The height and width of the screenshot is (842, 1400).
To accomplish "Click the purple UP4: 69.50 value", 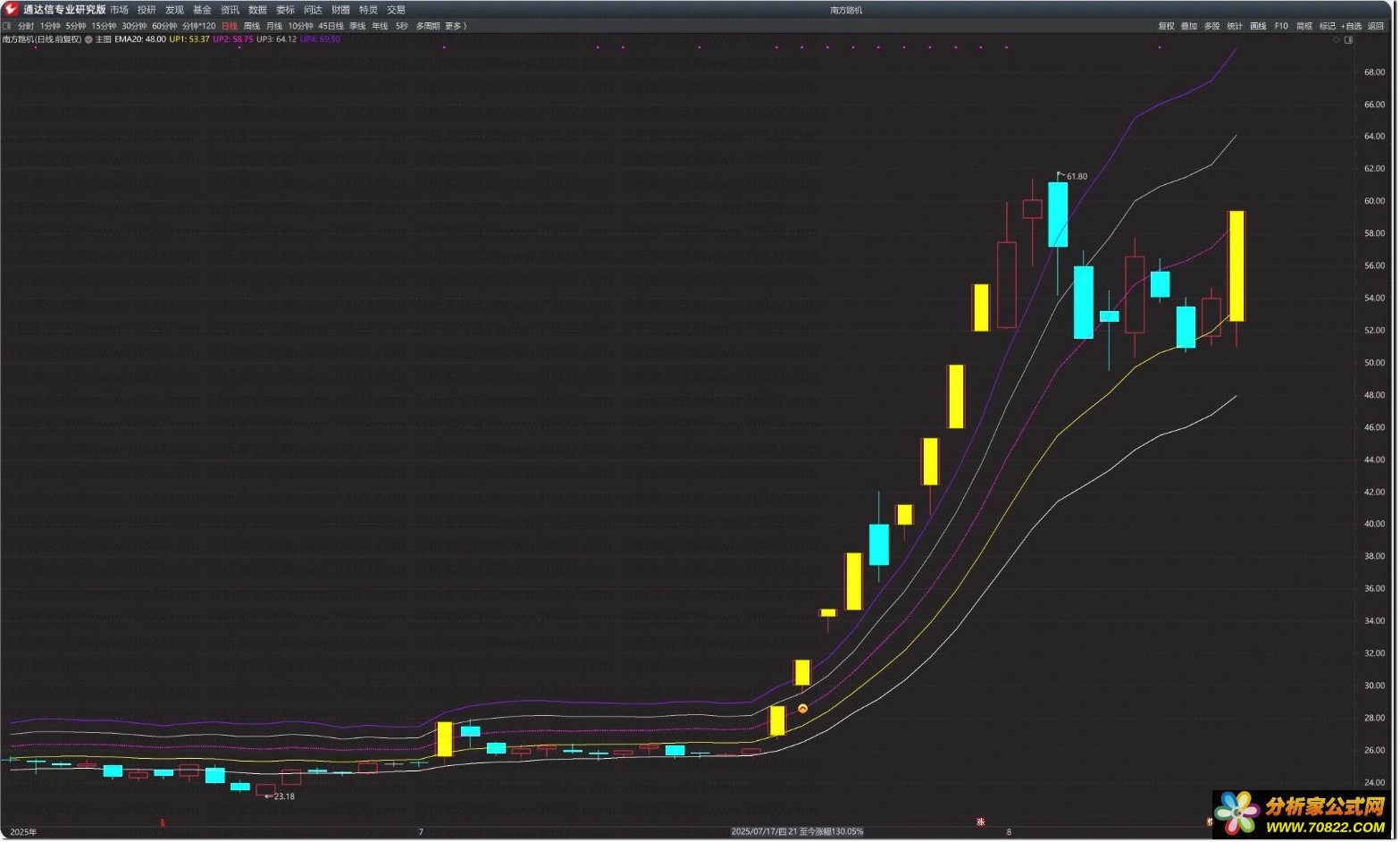I will [320, 39].
